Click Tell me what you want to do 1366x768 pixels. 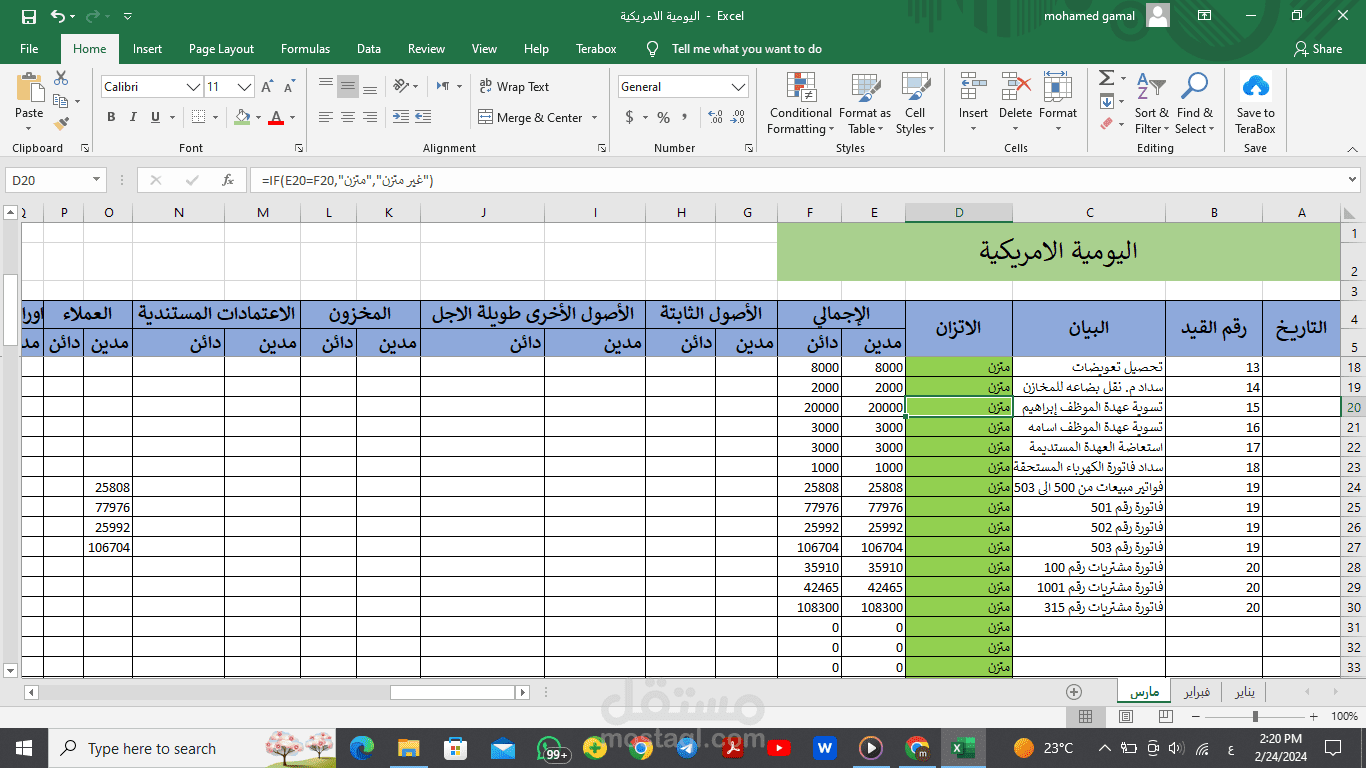pos(746,49)
